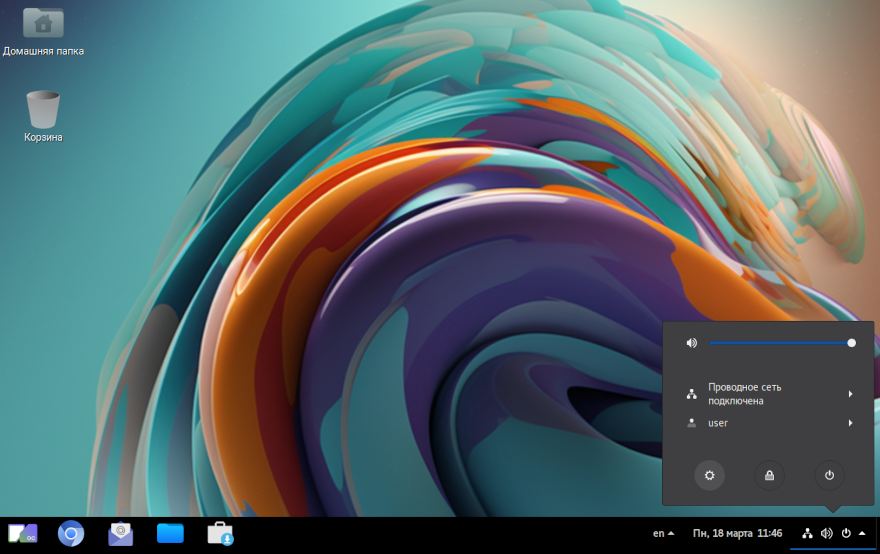This screenshot has height=554, width=880.
Task: Launch the Chromium browser from taskbar
Action: tap(70, 534)
